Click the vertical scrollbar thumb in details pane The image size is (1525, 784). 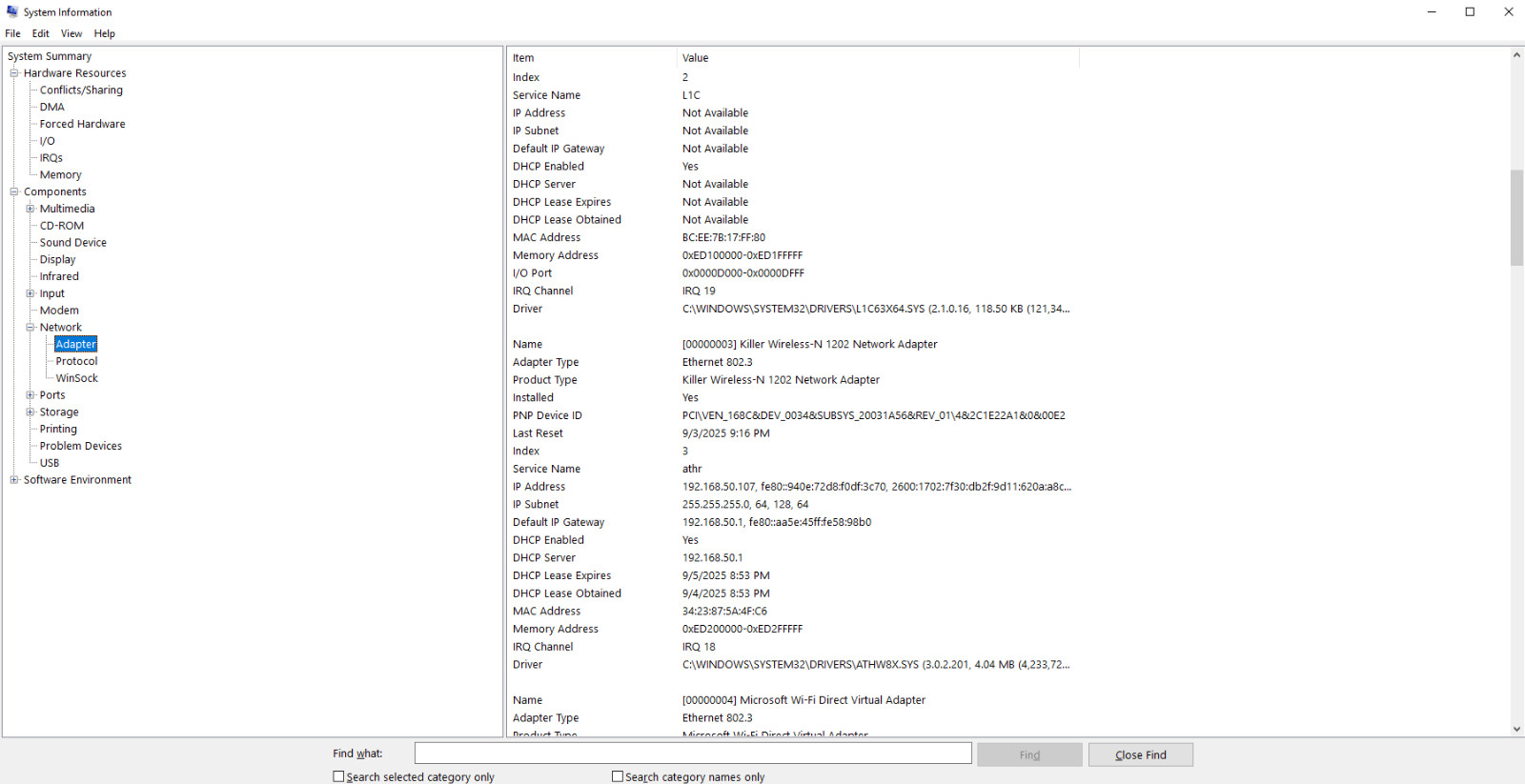click(x=1516, y=217)
